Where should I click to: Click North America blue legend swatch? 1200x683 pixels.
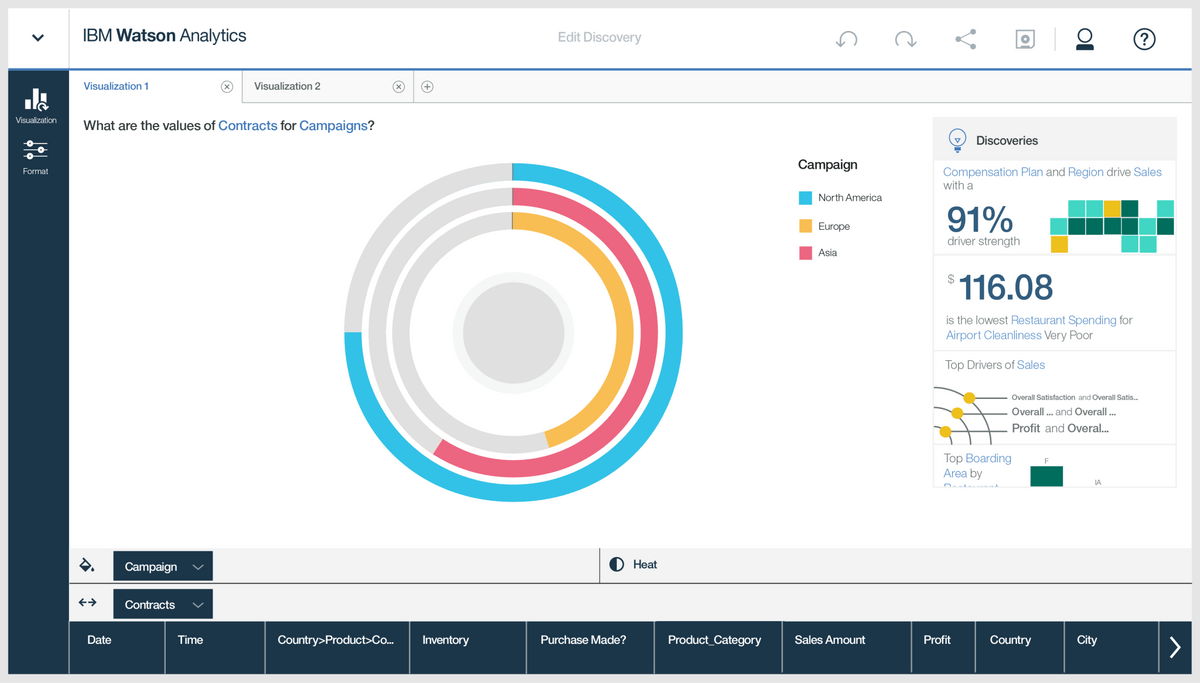click(805, 198)
